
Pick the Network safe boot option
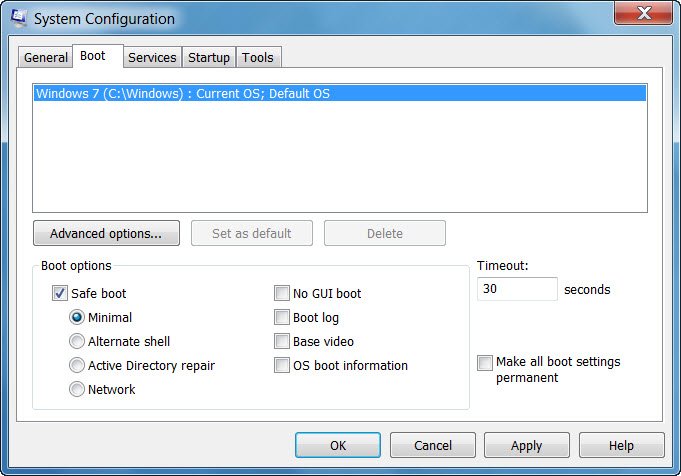pos(77,390)
